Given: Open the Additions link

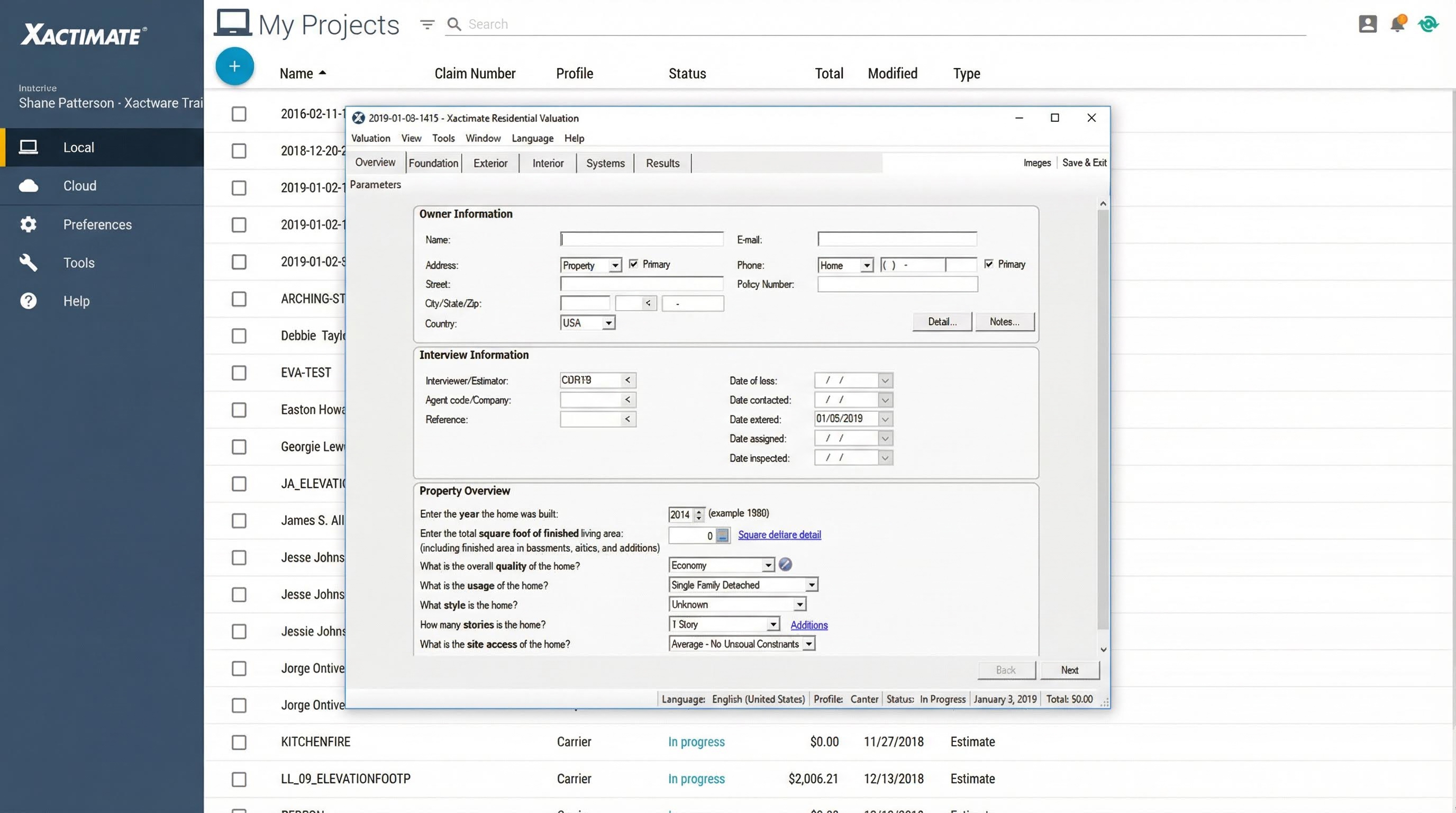Looking at the screenshot, I should point(809,625).
